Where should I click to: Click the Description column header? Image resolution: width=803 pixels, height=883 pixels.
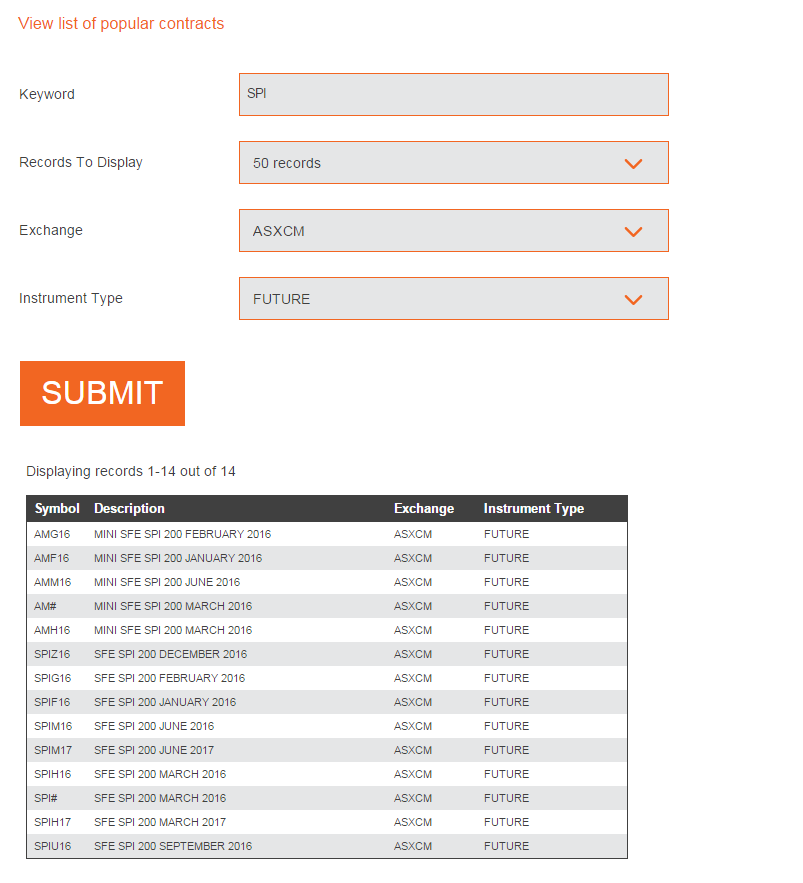(129, 509)
